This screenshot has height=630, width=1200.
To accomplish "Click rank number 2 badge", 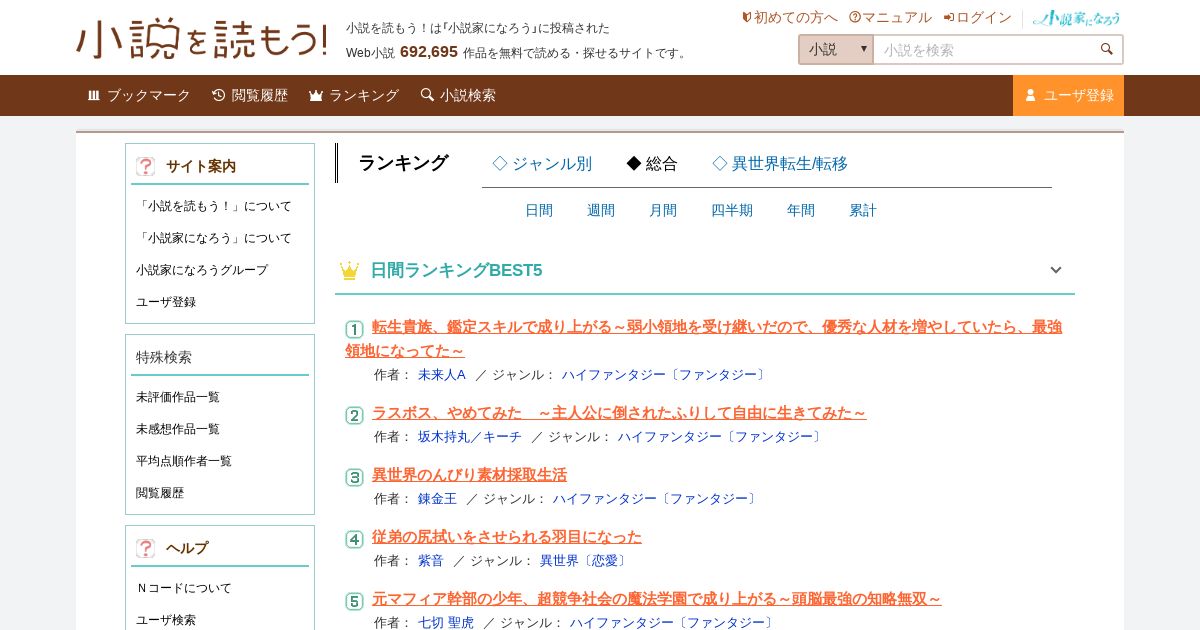I will [354, 415].
